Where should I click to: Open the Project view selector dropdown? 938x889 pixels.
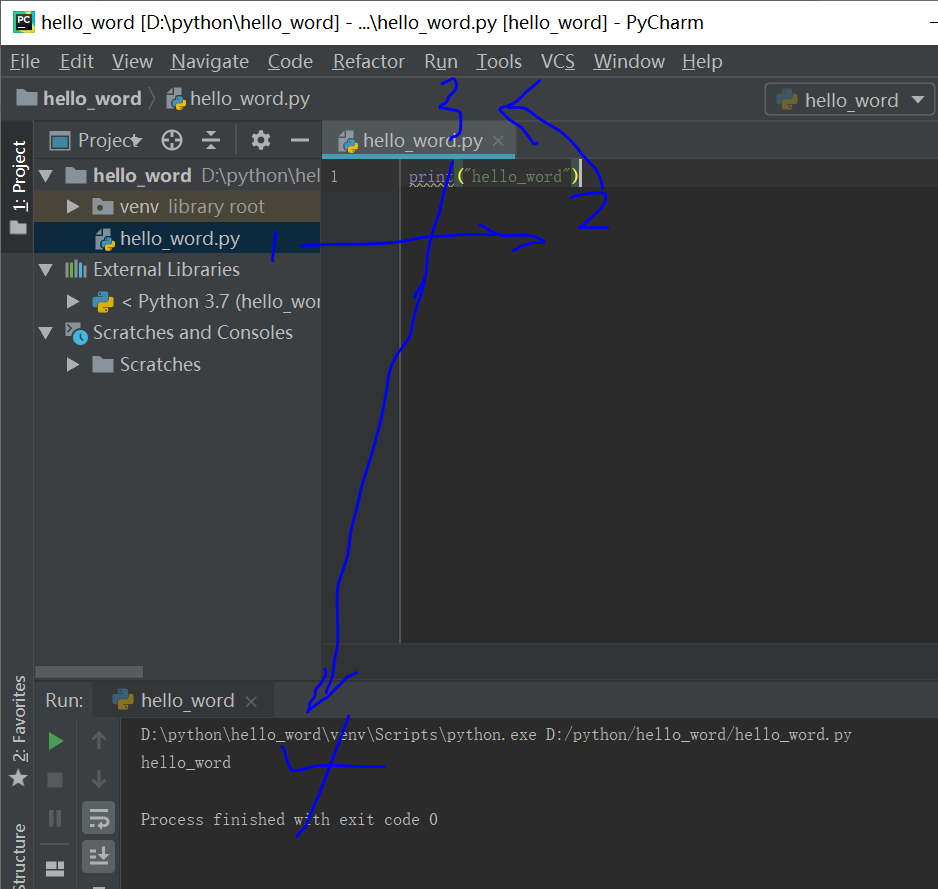[x=96, y=141]
